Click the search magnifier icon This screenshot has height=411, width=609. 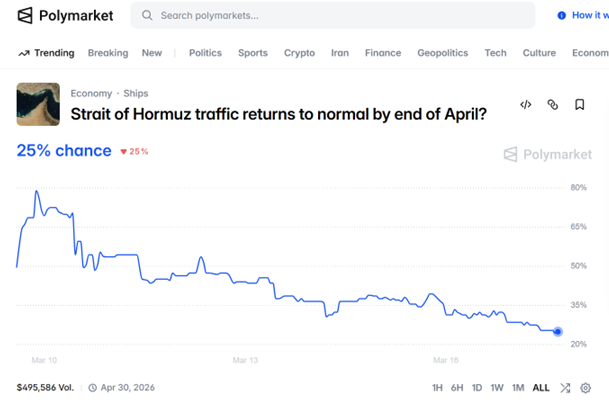pos(147,16)
